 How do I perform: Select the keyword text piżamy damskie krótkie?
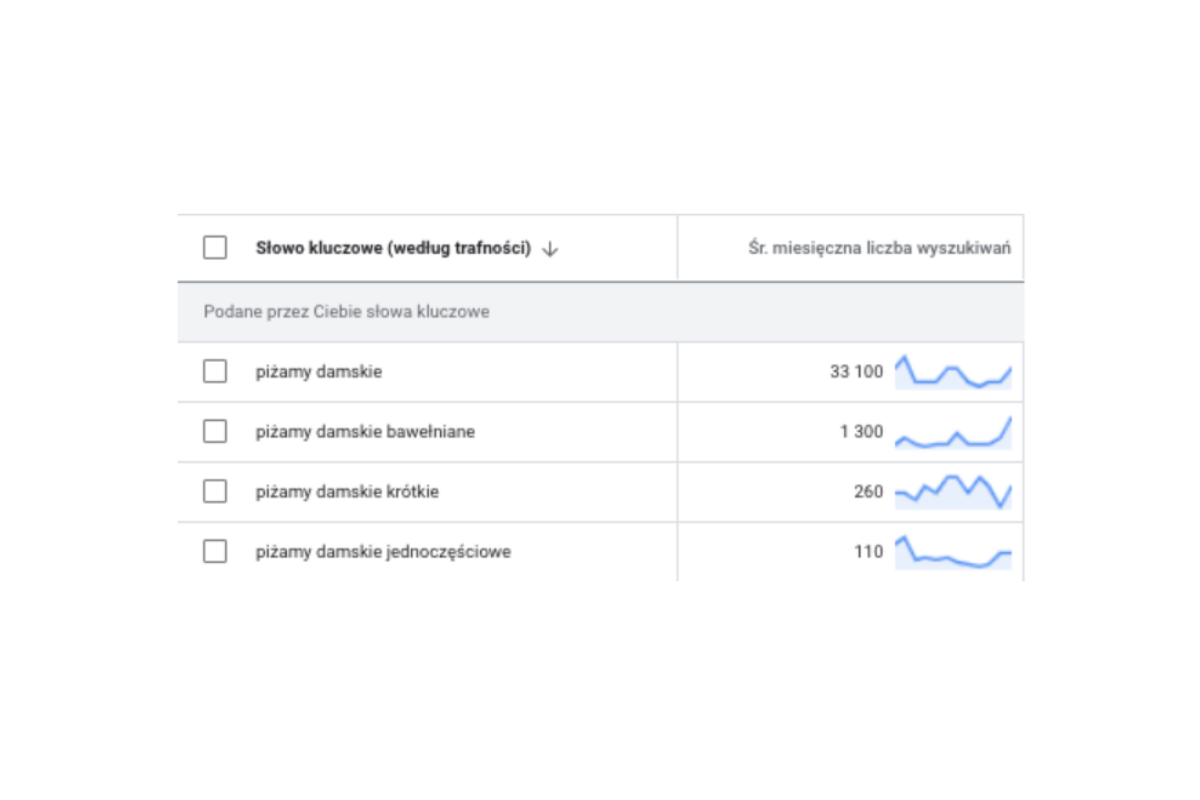[x=347, y=492]
